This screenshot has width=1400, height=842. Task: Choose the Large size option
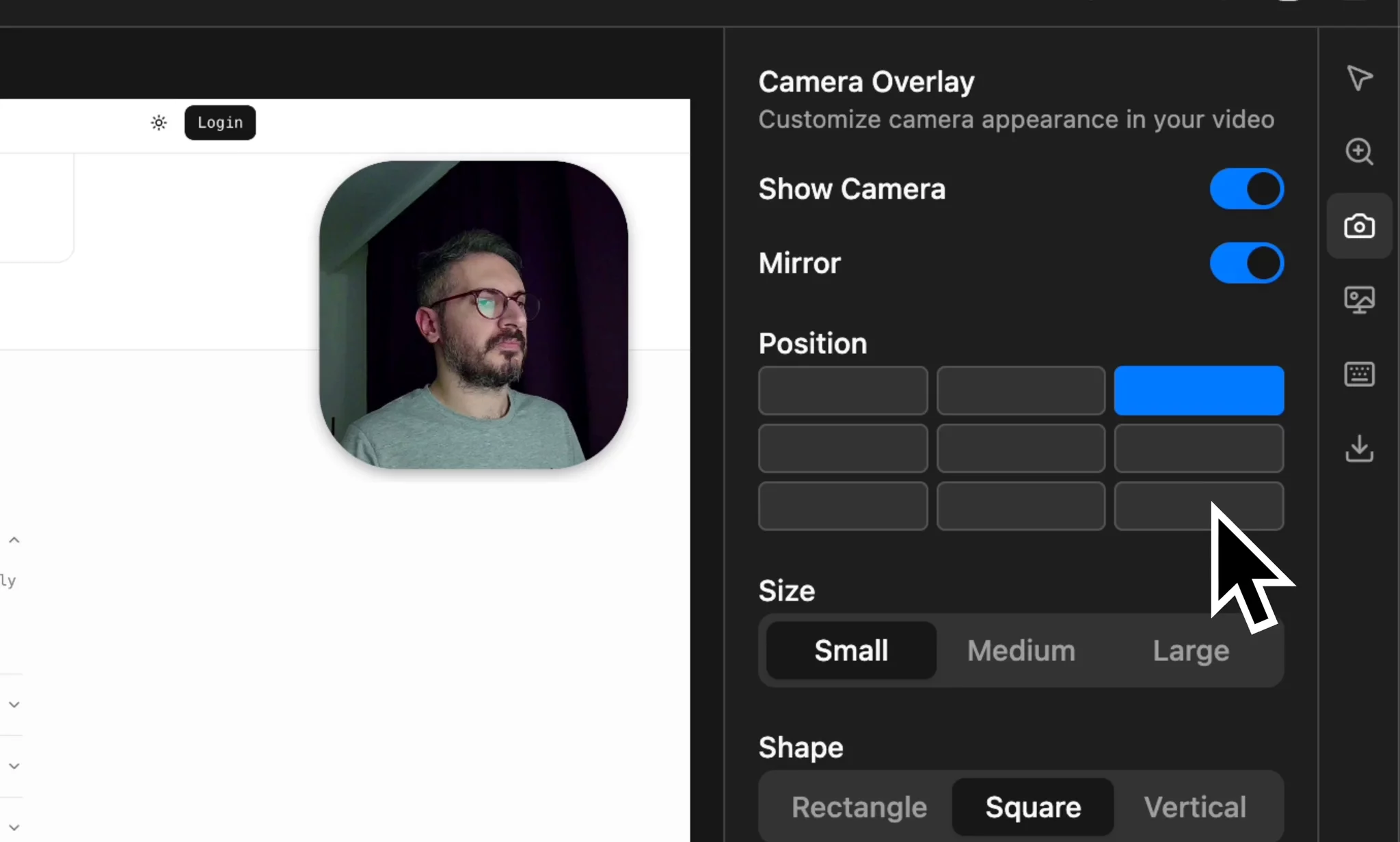tap(1191, 651)
